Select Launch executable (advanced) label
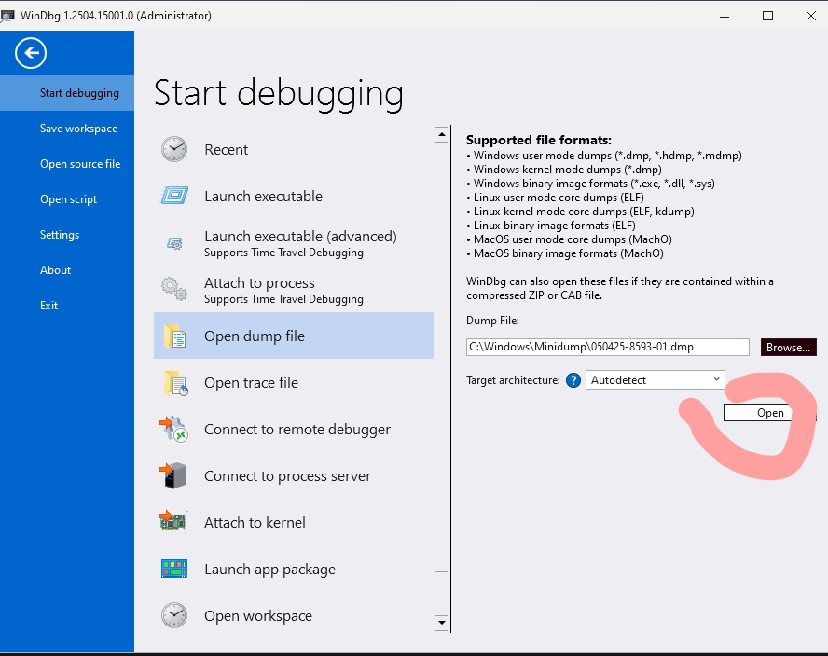The width and height of the screenshot is (828, 656). (x=300, y=236)
